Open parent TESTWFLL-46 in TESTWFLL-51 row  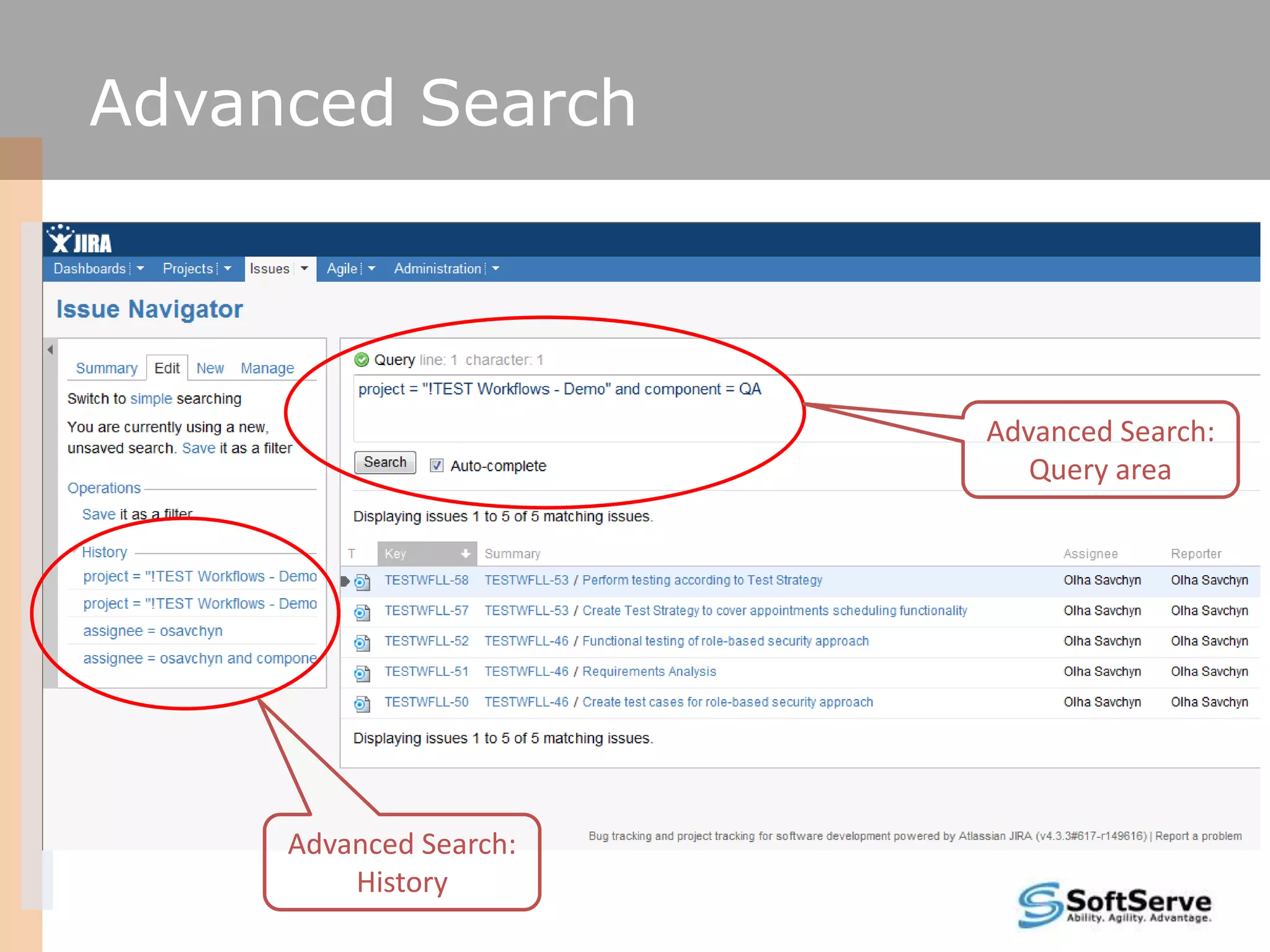[526, 671]
